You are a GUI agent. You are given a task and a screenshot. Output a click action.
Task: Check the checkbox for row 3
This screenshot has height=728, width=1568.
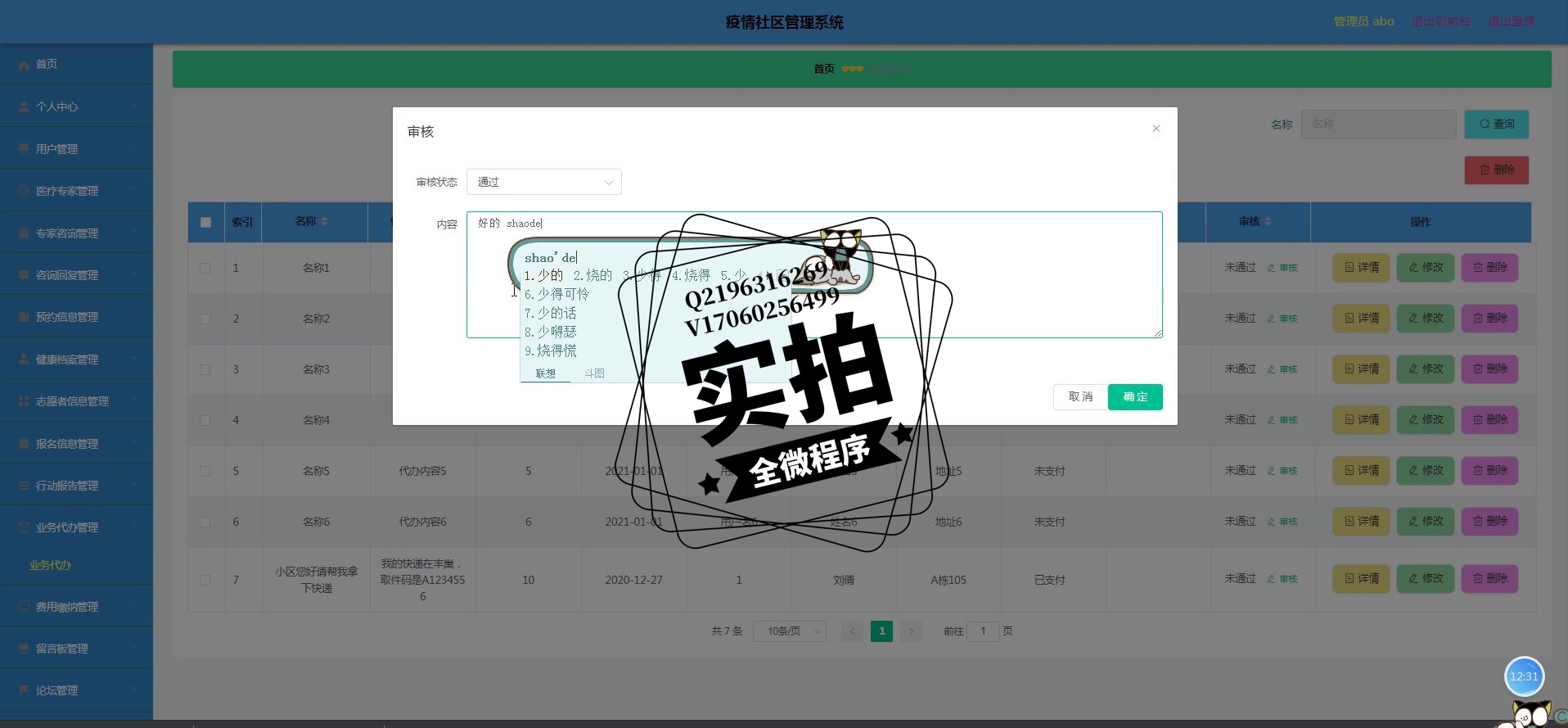205,369
